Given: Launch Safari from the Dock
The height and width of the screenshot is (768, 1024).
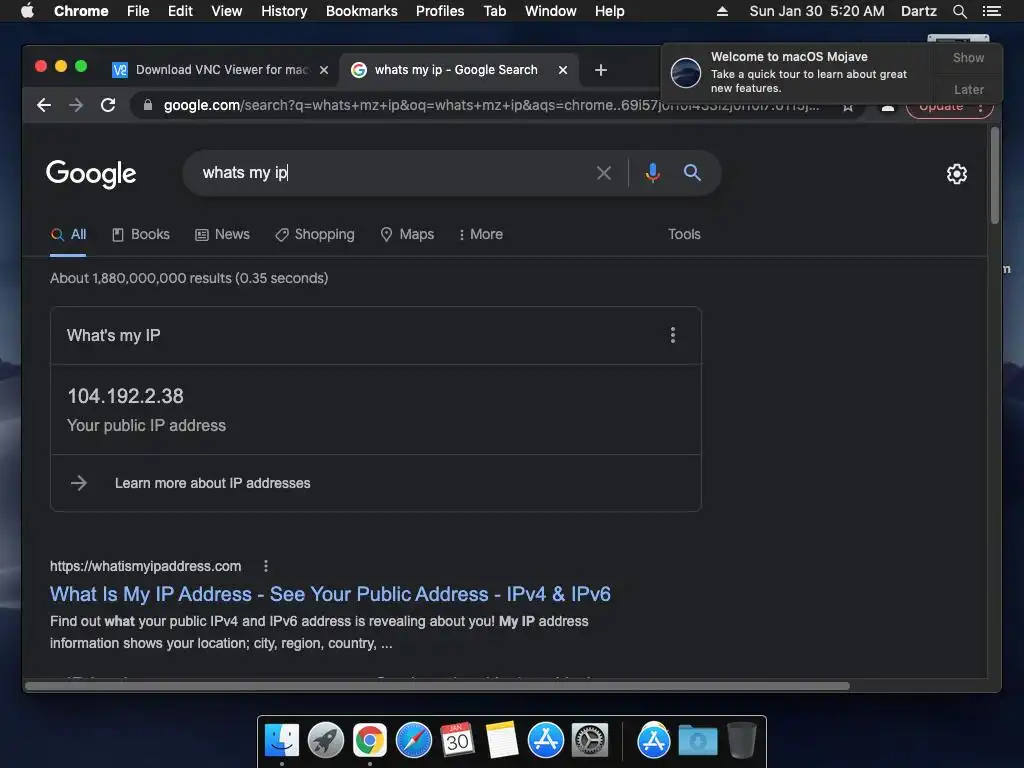Looking at the screenshot, I should [x=413, y=741].
